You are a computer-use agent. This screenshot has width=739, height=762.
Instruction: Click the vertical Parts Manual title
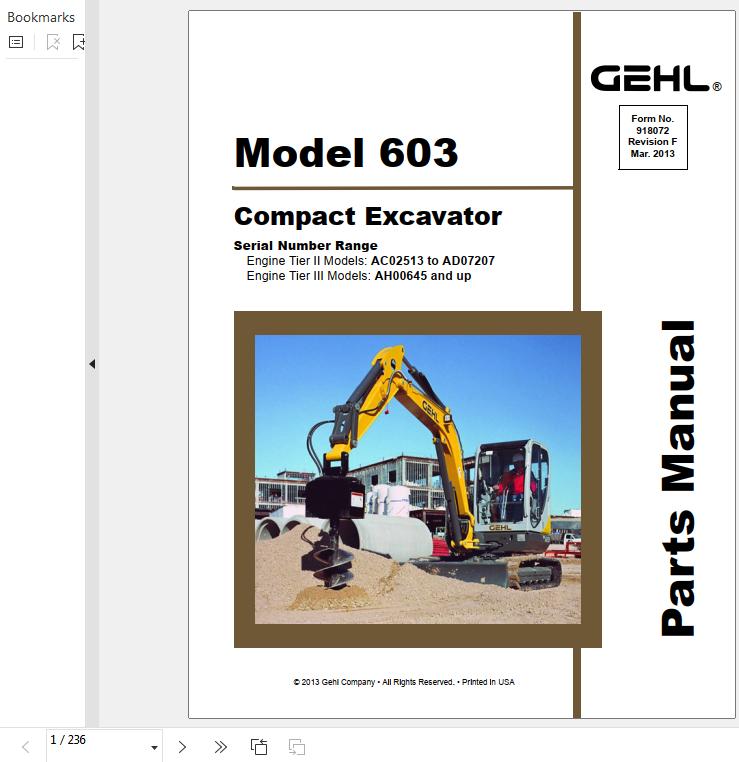[678, 479]
